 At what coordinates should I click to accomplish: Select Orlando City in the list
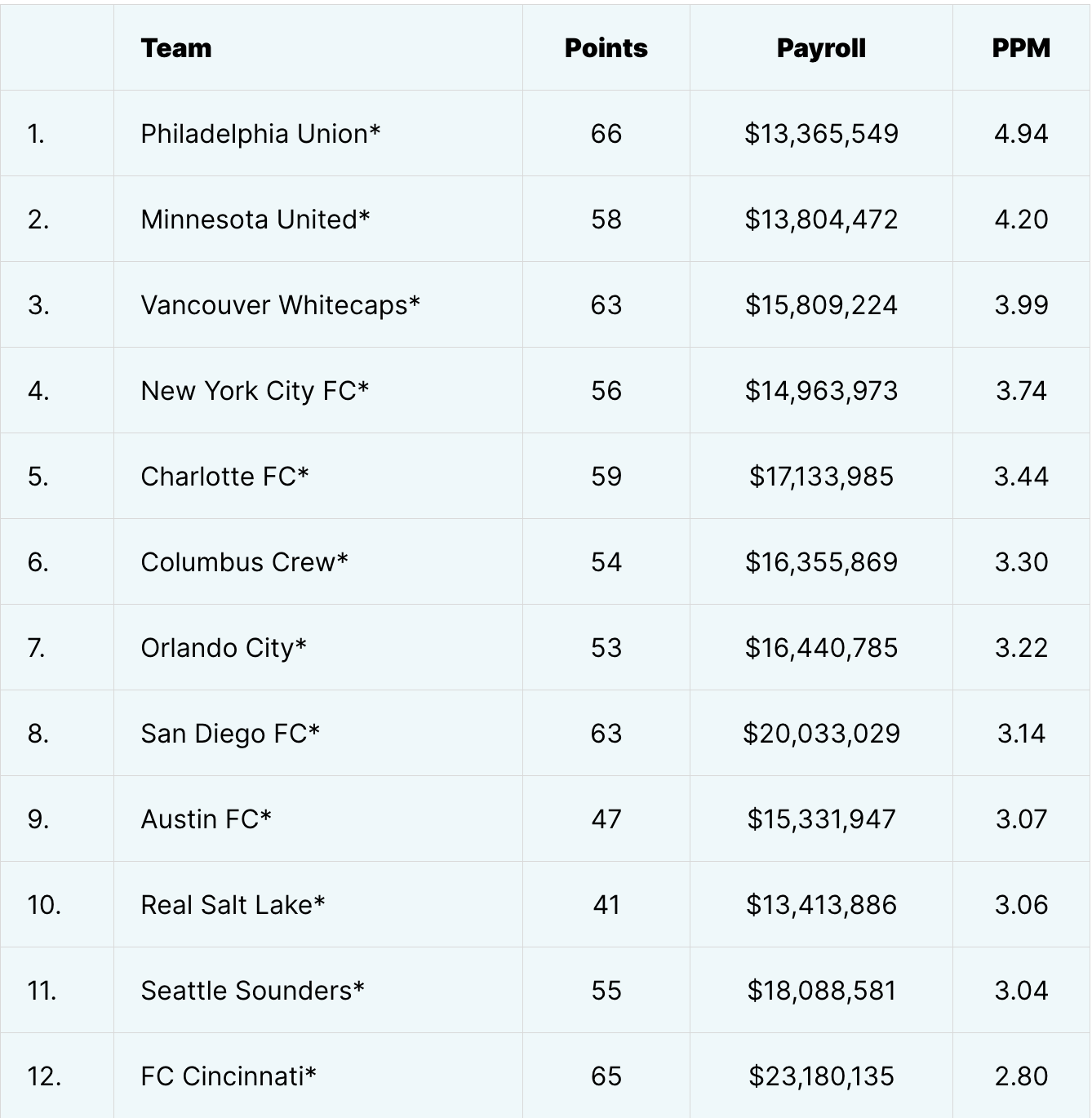point(224,648)
